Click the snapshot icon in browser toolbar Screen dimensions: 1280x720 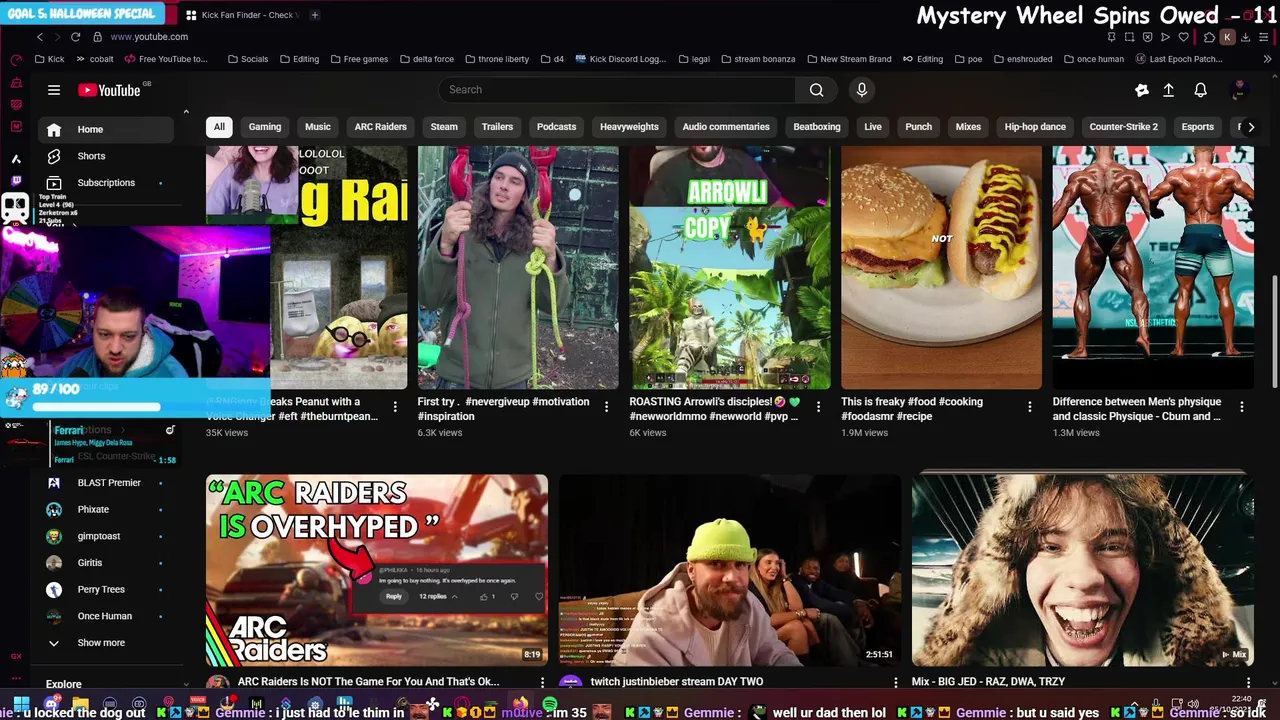coord(1129,37)
